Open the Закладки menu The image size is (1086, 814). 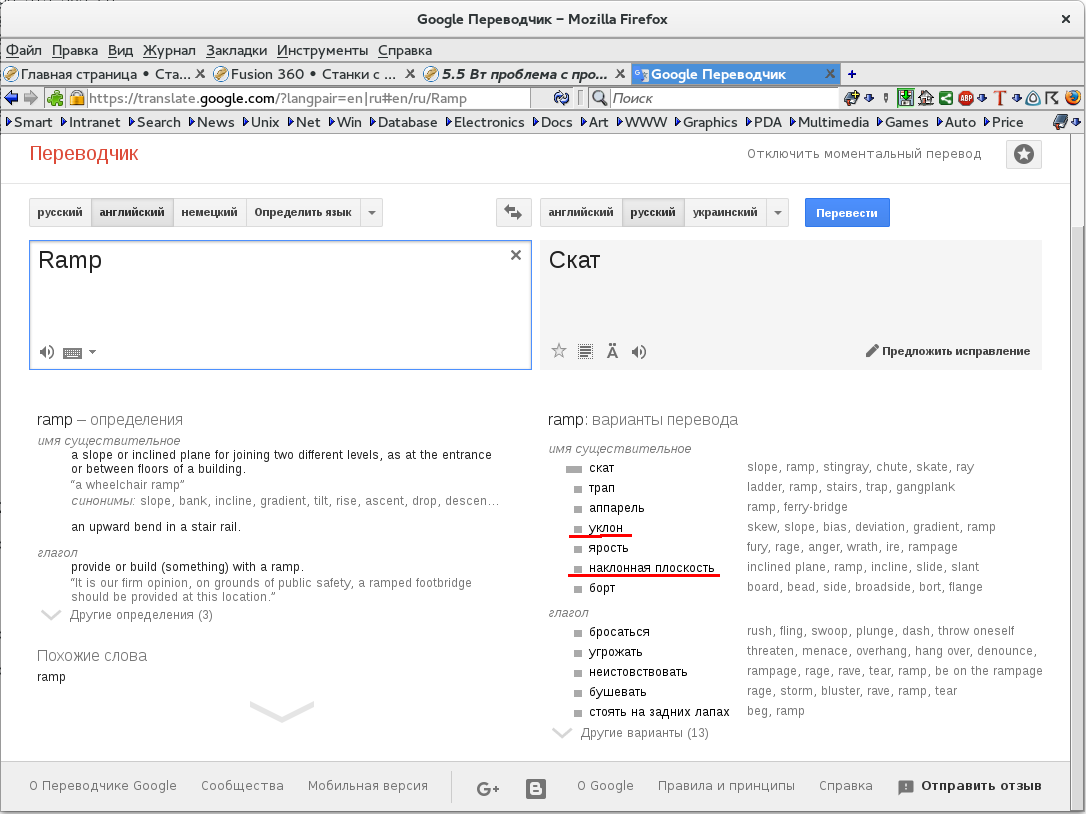tap(237, 51)
